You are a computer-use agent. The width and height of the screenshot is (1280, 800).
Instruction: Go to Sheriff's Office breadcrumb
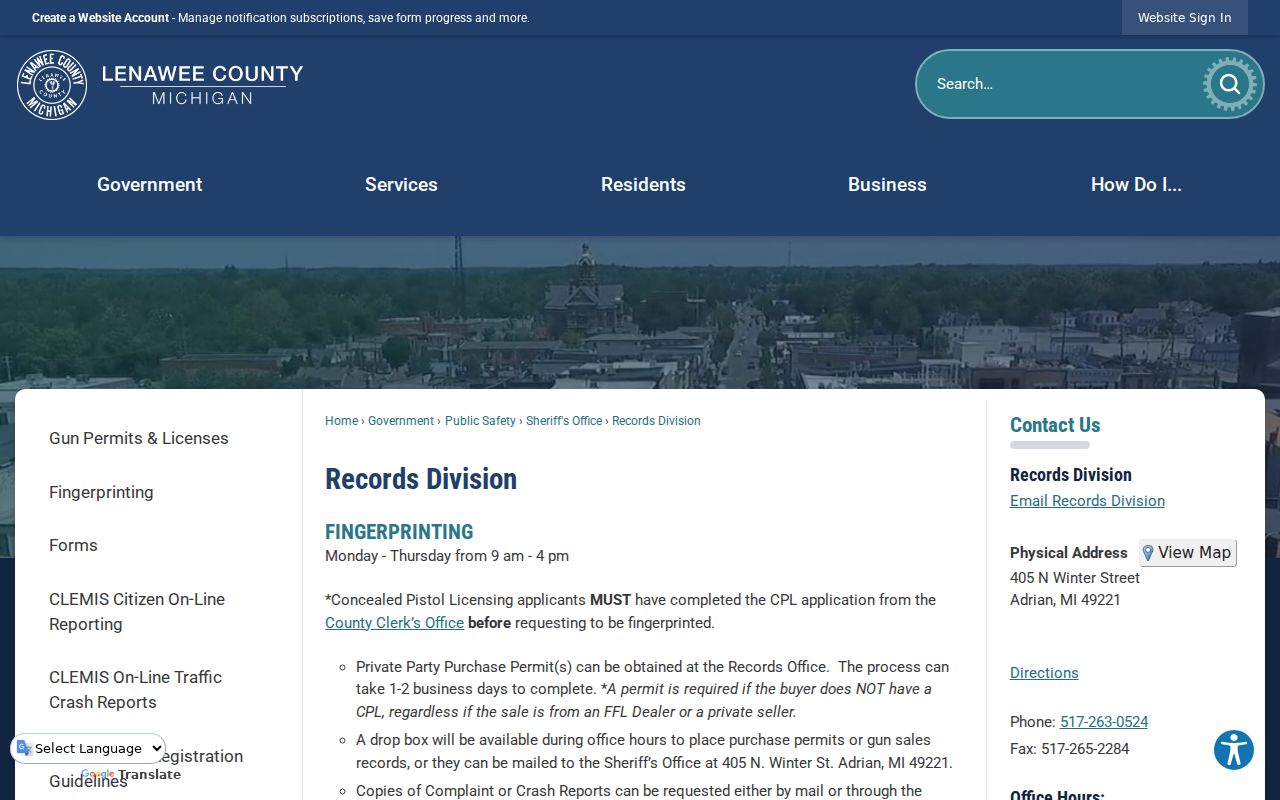point(564,421)
